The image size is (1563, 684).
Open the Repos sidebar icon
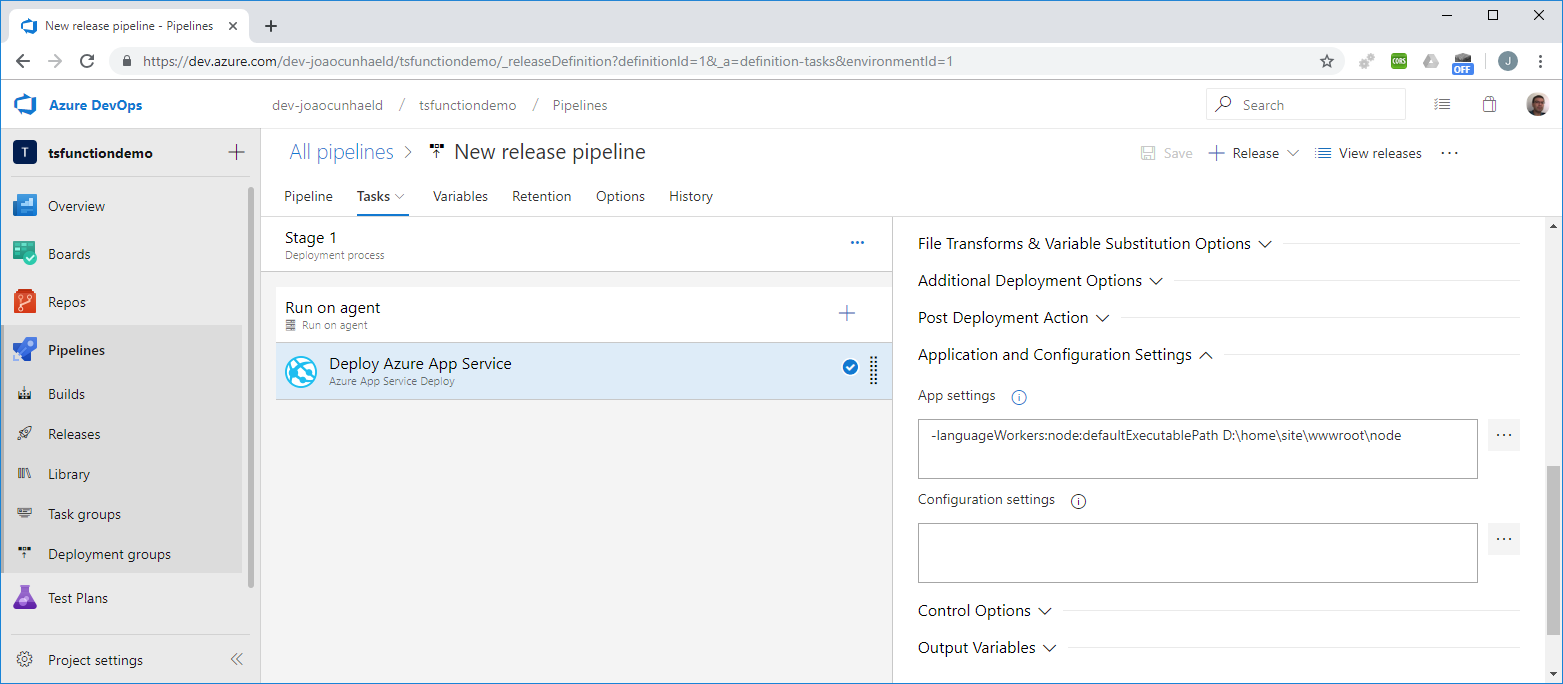[x=25, y=302]
